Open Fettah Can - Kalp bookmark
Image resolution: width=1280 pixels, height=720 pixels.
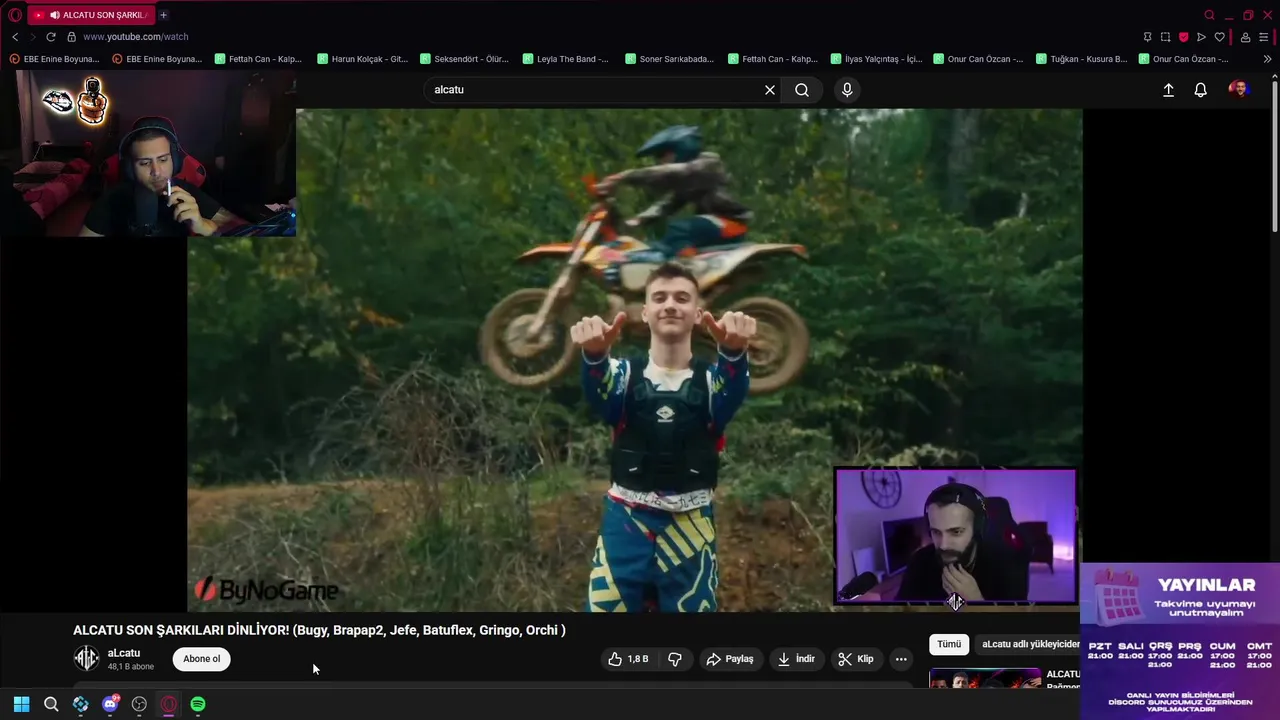pos(259,59)
